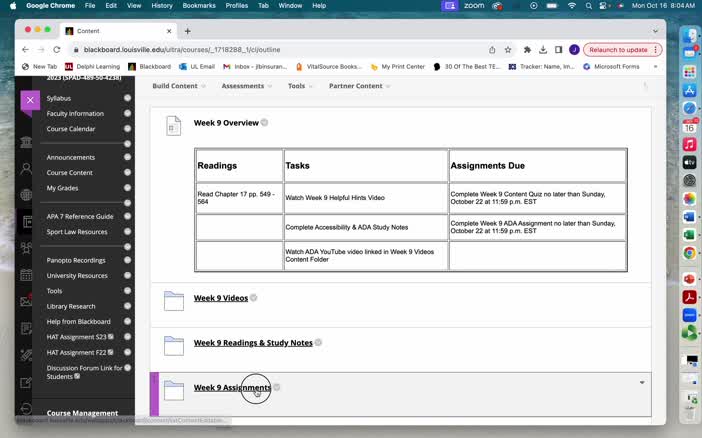This screenshot has height=438, width=702.
Task: Bookmark page using the star icon
Action: [508, 50]
